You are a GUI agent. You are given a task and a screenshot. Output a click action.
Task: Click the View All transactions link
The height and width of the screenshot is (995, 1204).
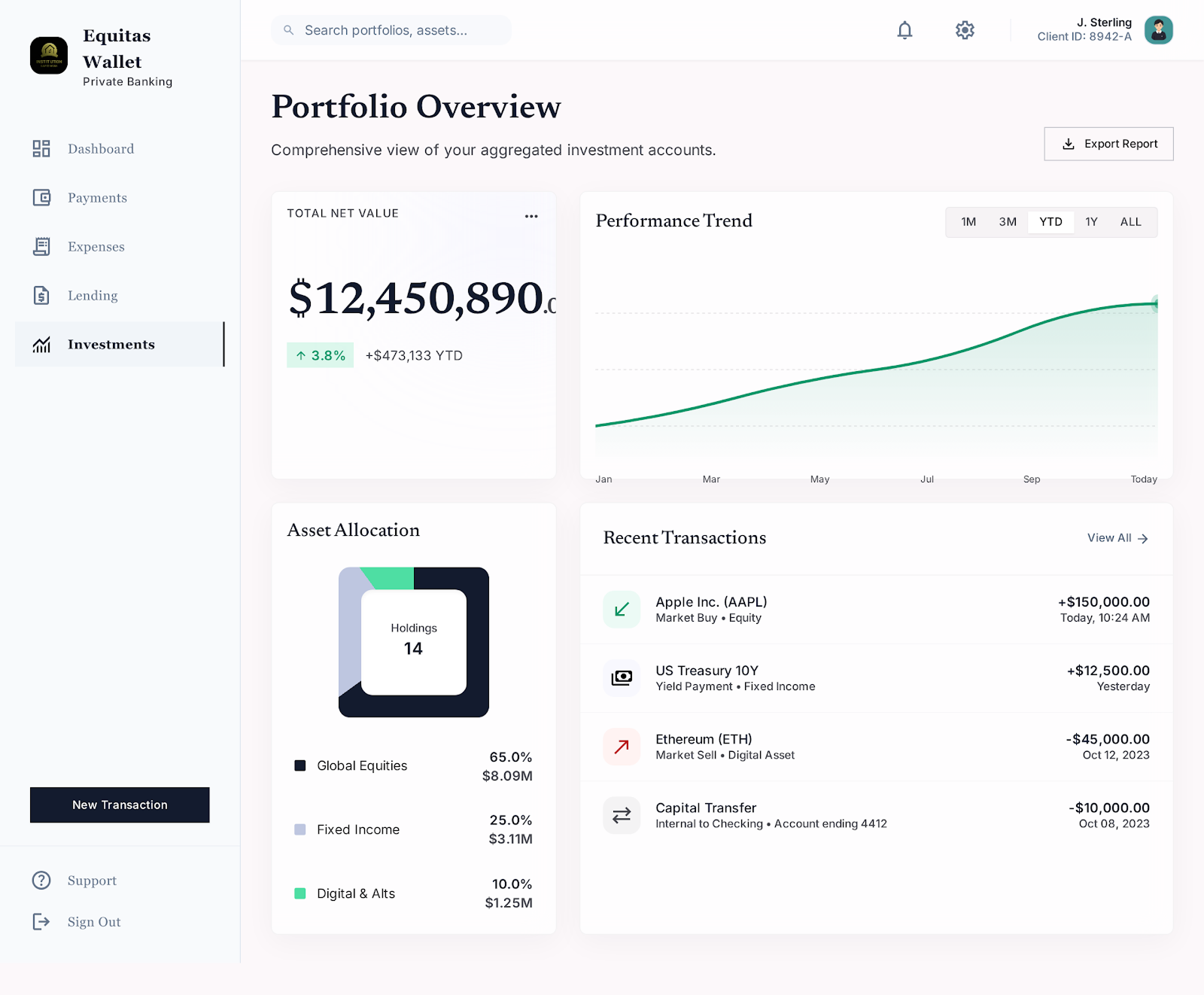pos(1117,538)
